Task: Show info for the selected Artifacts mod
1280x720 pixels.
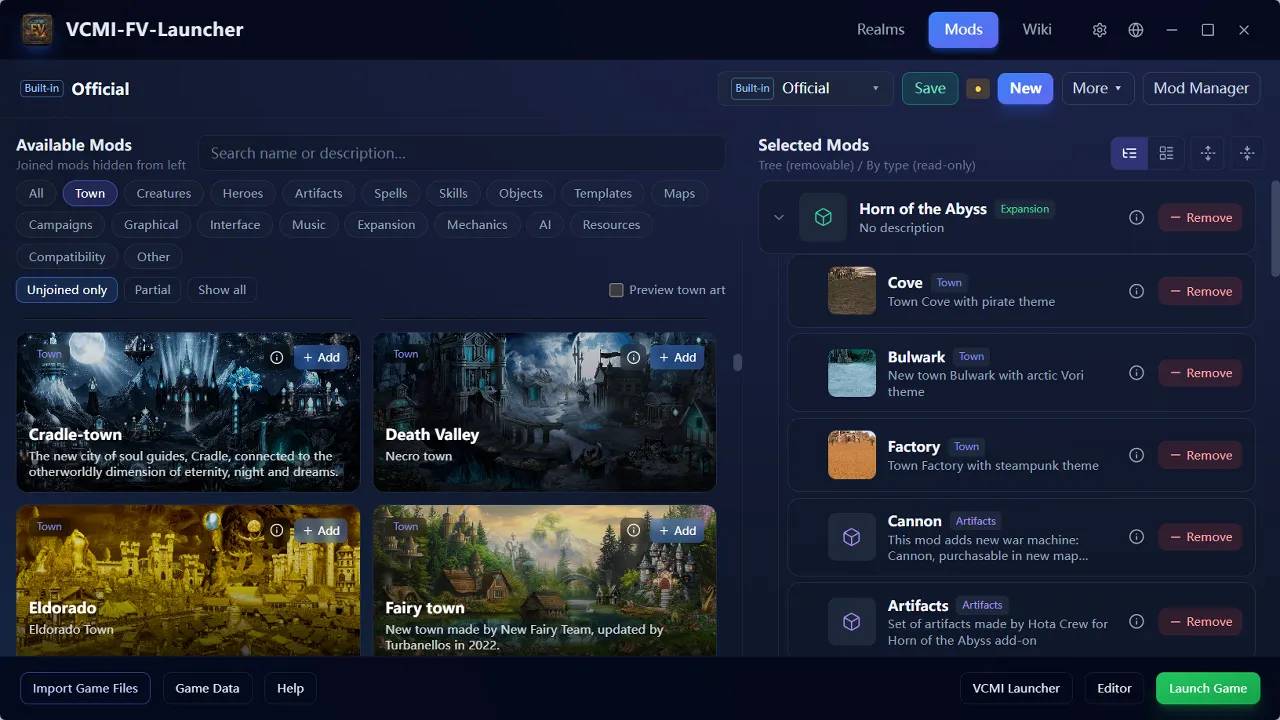Action: [1136, 621]
